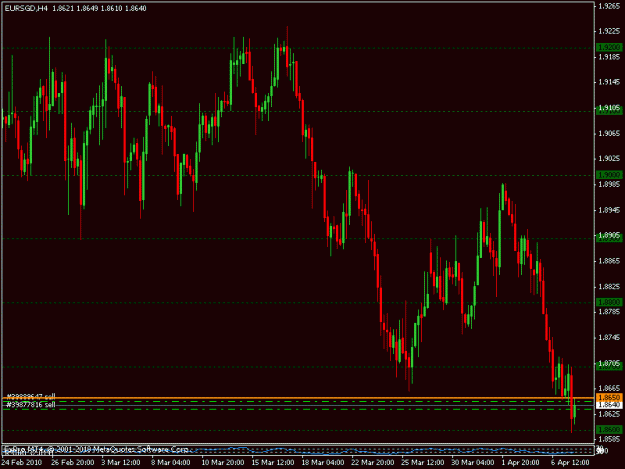Click the 22 Mar 20:00 time label
Viewport: 625px width, 469px height.
373,462
